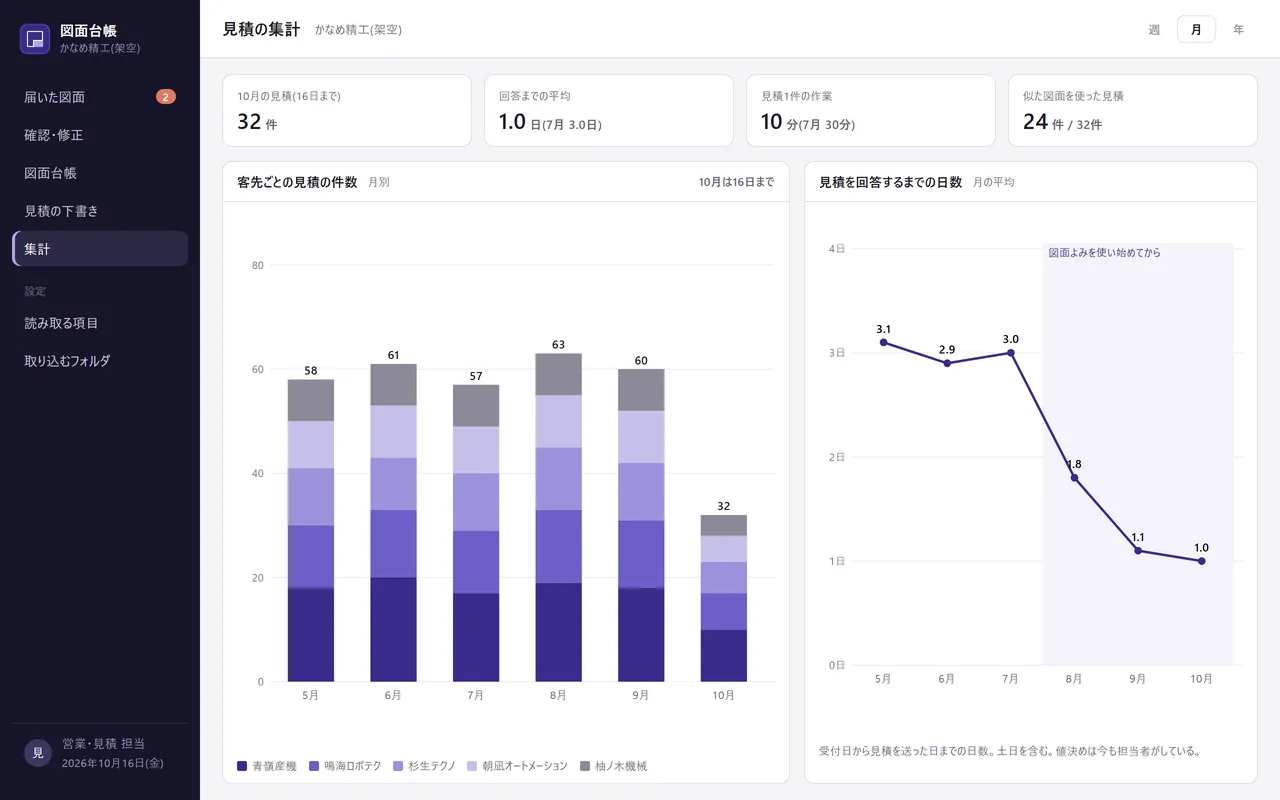The width and height of the screenshot is (1280, 800).
Task: Click the 似た図面を使った見積 card
Action: 1133,110
